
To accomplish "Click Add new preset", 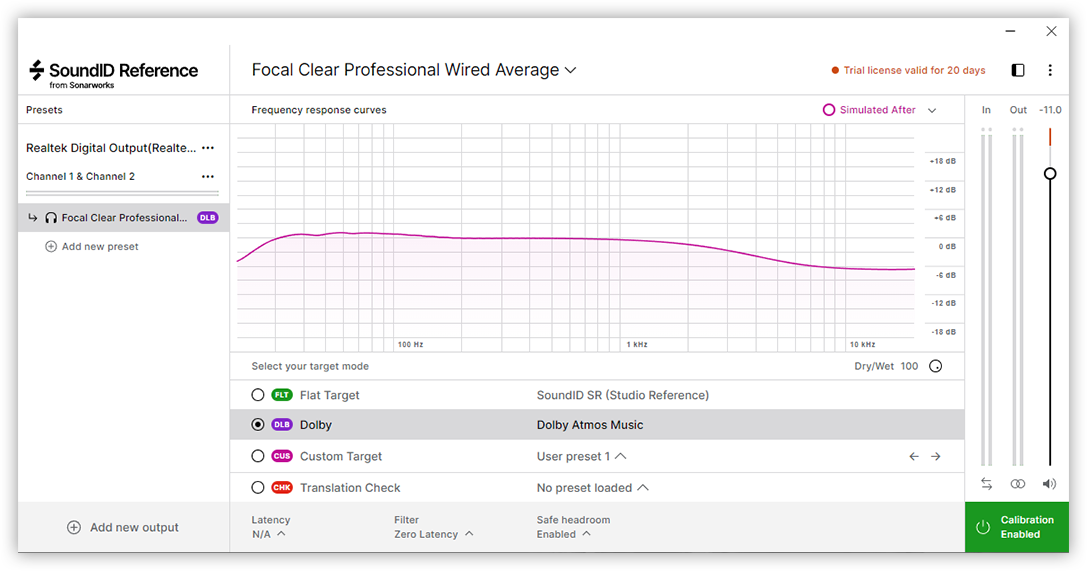I will (92, 247).
